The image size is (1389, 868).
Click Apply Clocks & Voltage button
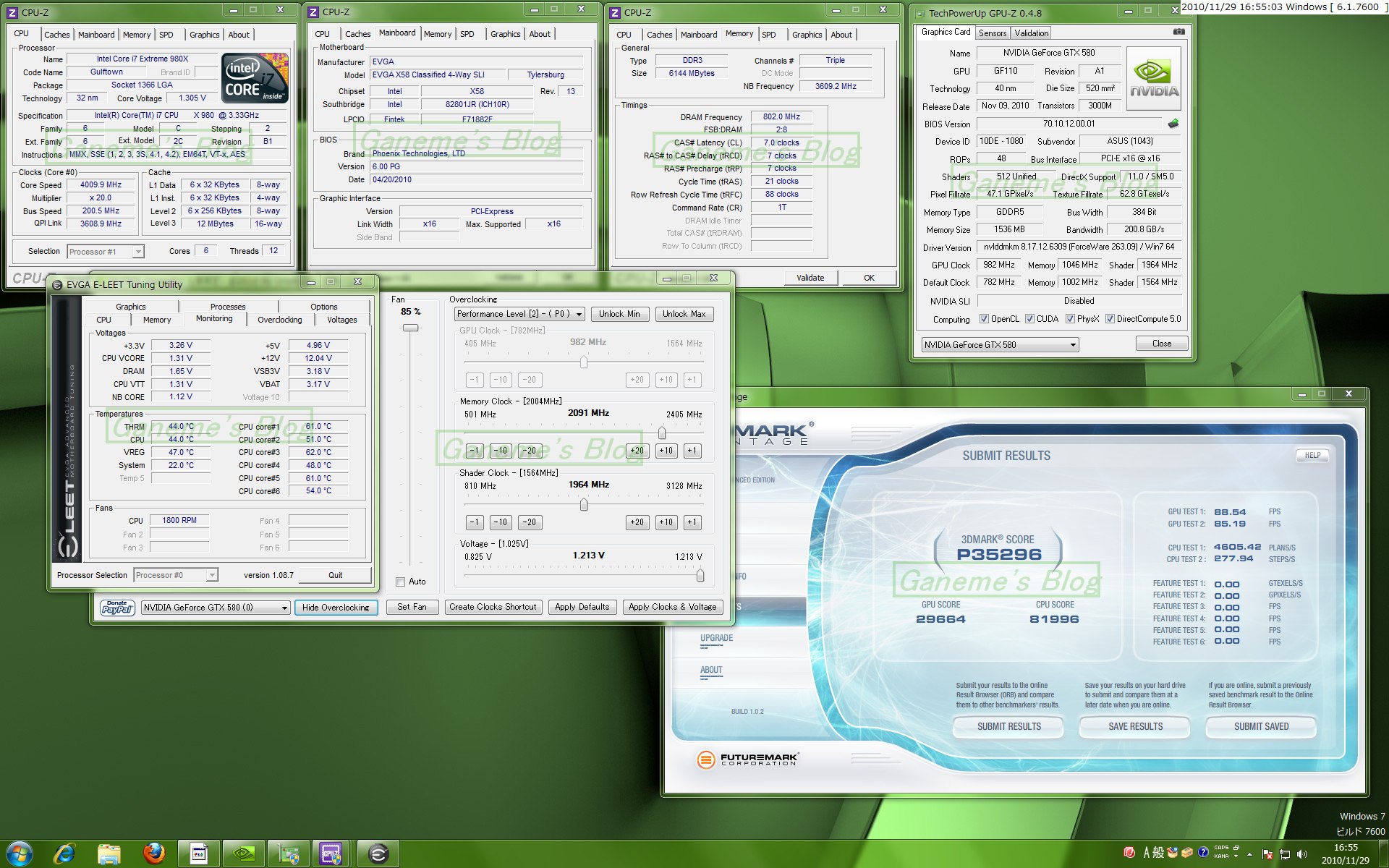coord(672,607)
